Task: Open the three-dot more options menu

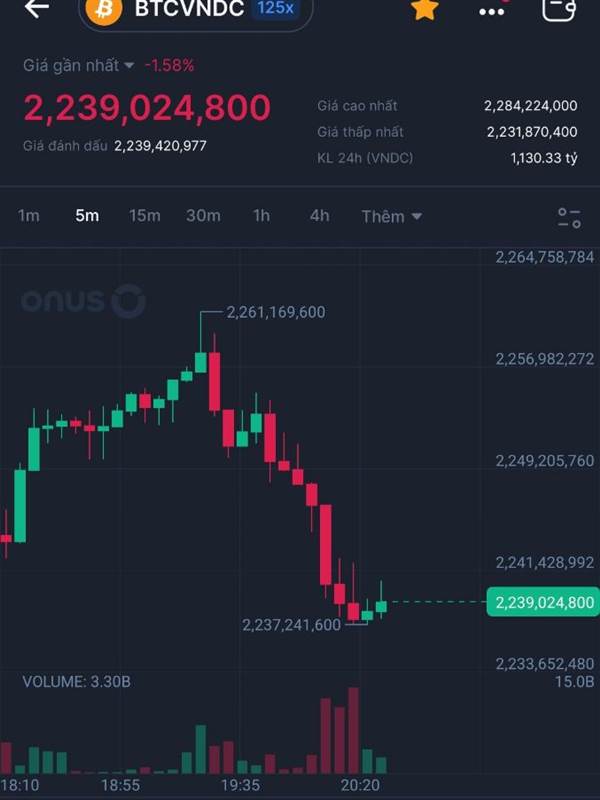Action: coord(492,11)
